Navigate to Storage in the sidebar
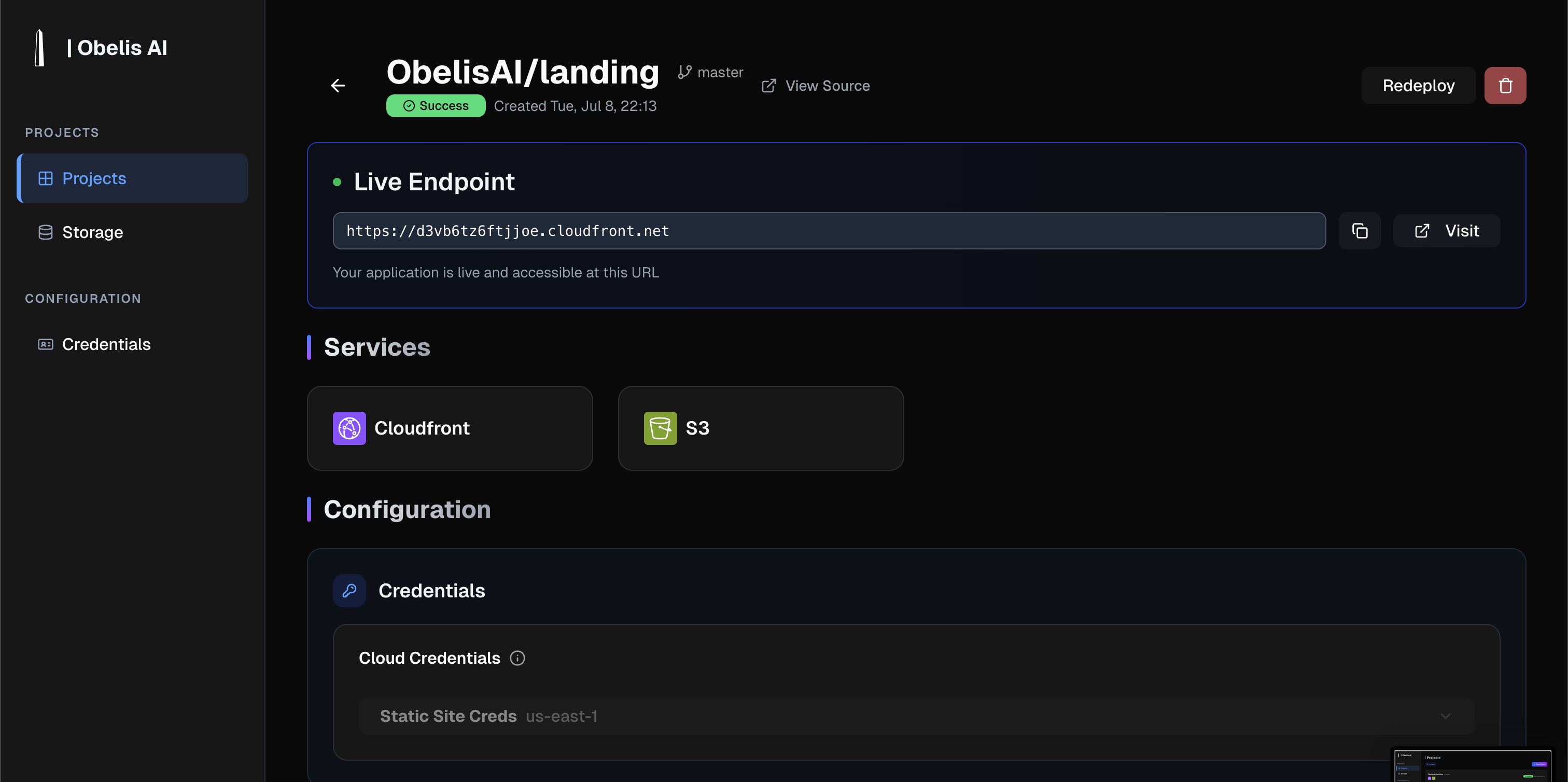Viewport: 1568px width, 782px height. 92,232
